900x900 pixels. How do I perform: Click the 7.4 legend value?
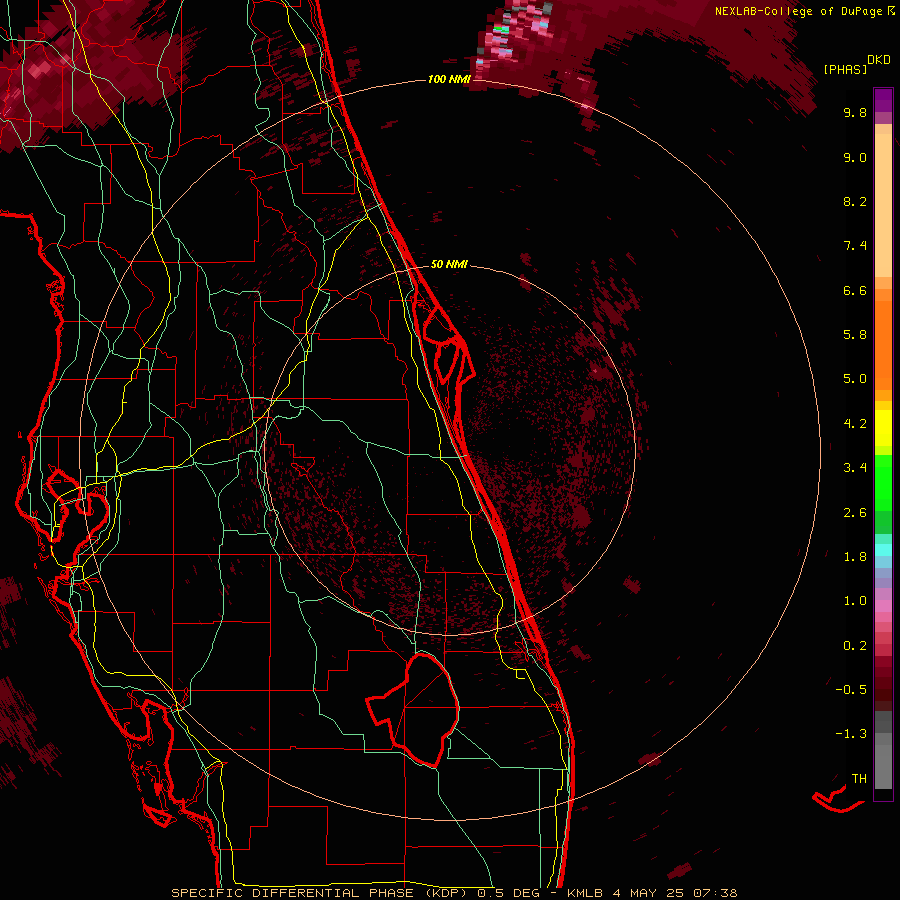[x=855, y=246]
